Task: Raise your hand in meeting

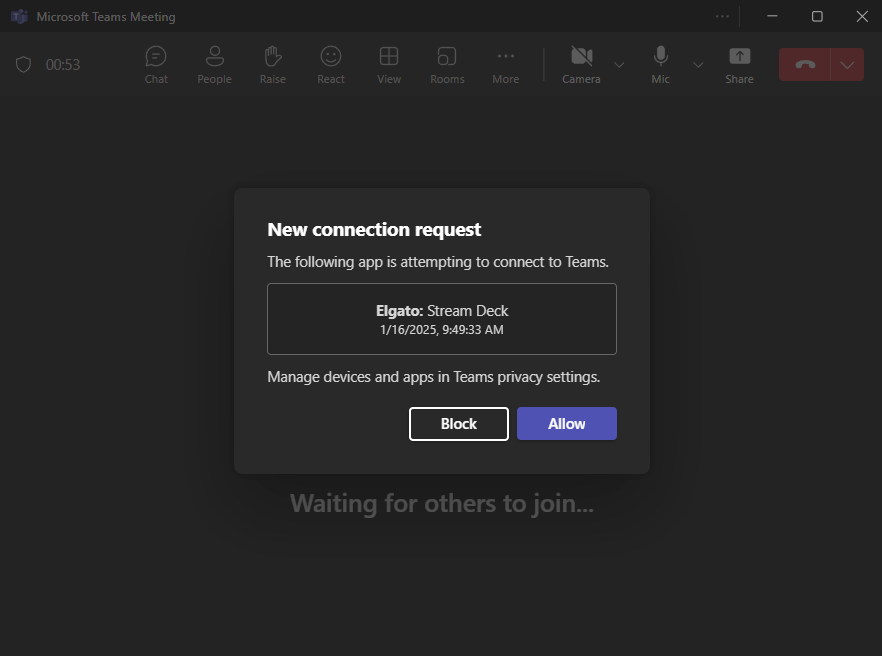Action: point(273,65)
